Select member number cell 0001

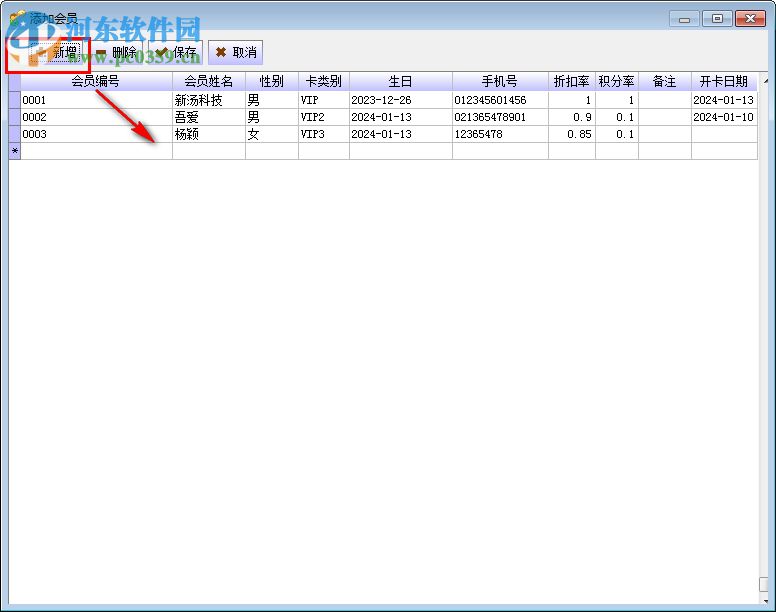pos(96,100)
